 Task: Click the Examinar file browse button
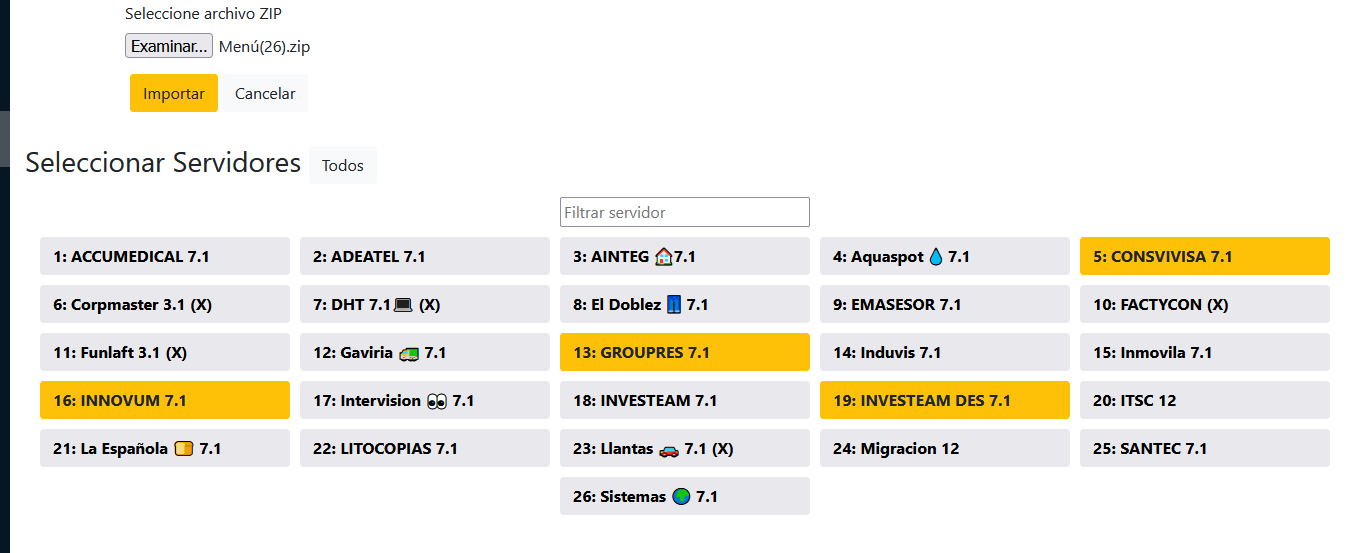(168, 46)
